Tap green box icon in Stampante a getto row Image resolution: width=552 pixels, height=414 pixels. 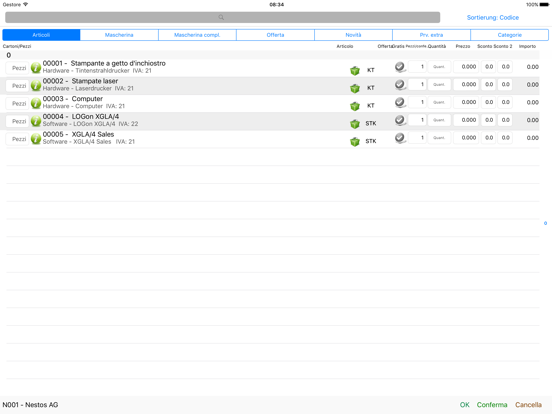355,70
